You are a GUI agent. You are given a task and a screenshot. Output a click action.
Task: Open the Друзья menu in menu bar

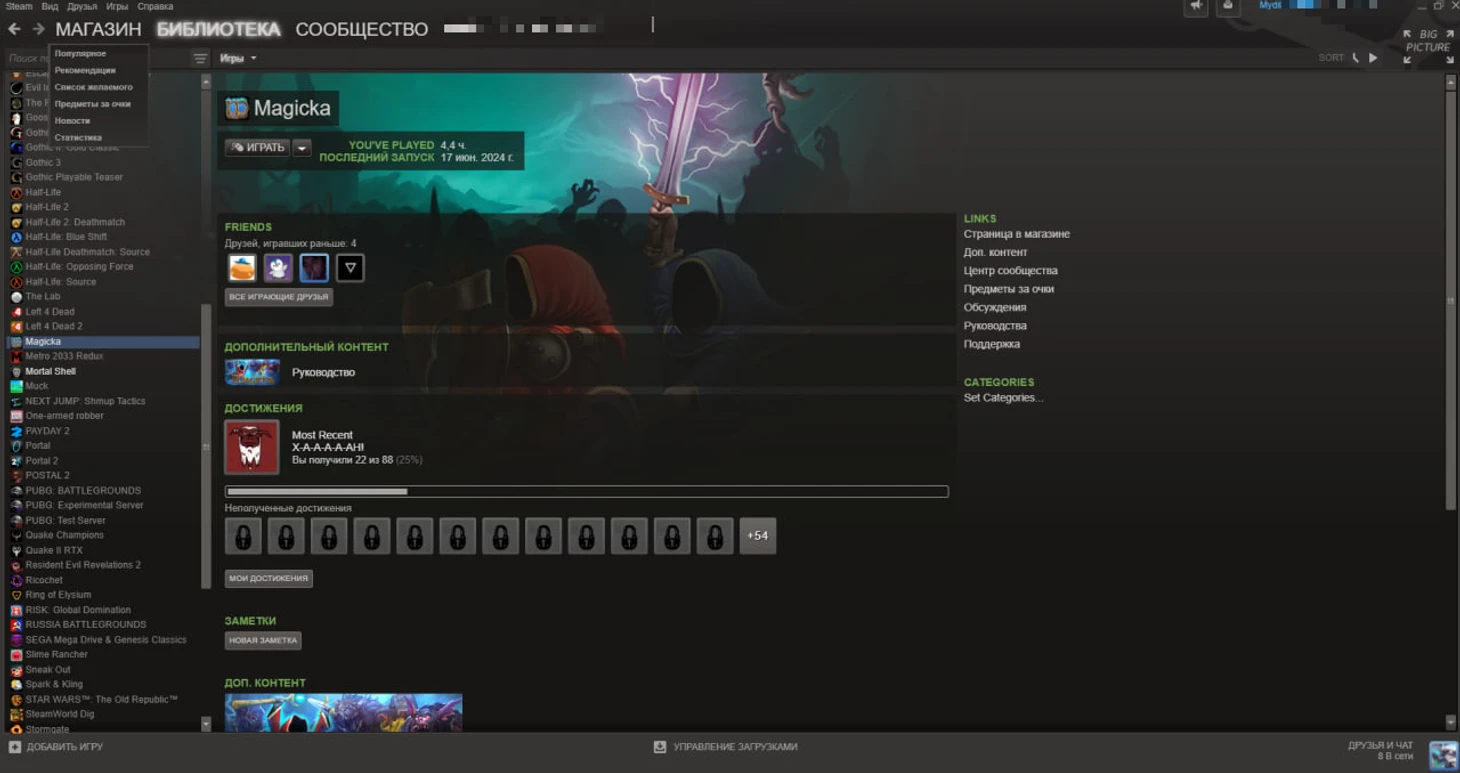(82, 6)
